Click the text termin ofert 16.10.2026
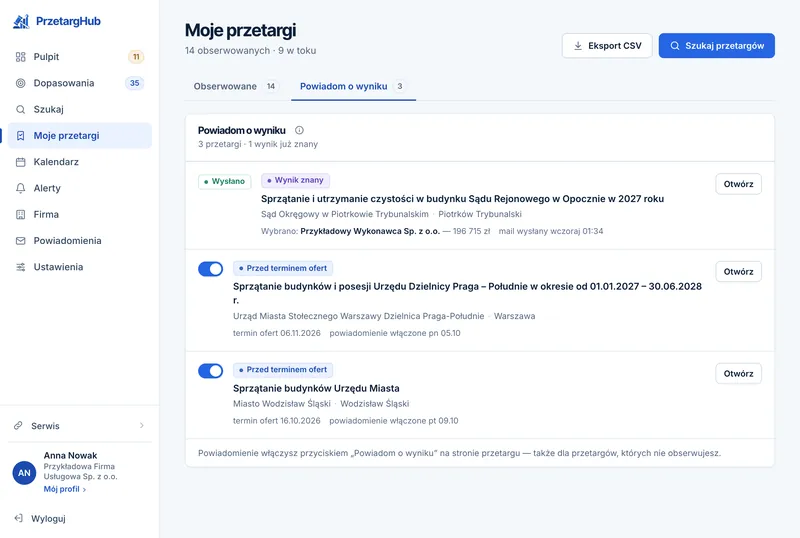This screenshot has height=538, width=800. [277, 421]
